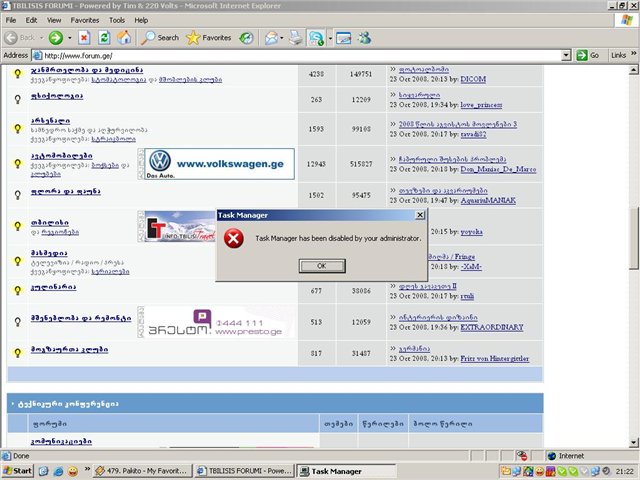Image resolution: width=640 pixels, height=480 pixels.
Task: Open the www.volkswagen.ge banner
Action: (x=219, y=164)
